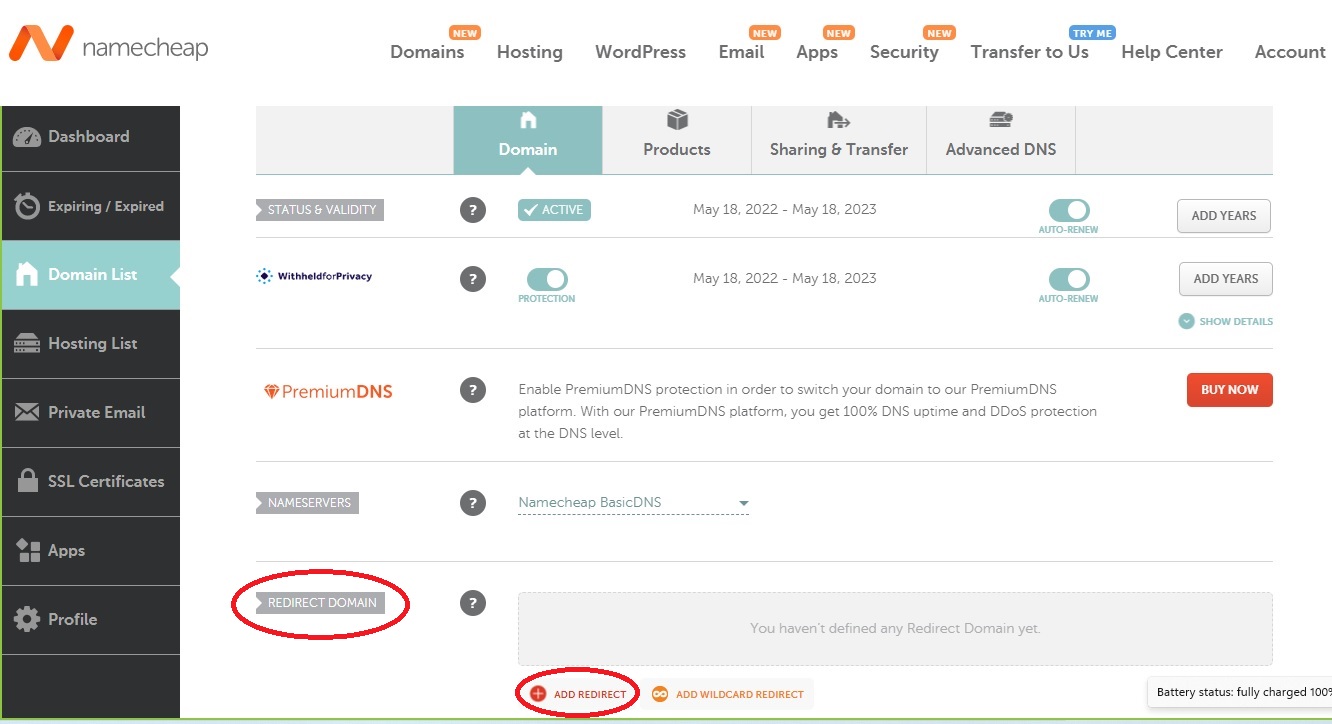
Task: Click the WithheldforPrivacy logo
Action: click(x=314, y=276)
